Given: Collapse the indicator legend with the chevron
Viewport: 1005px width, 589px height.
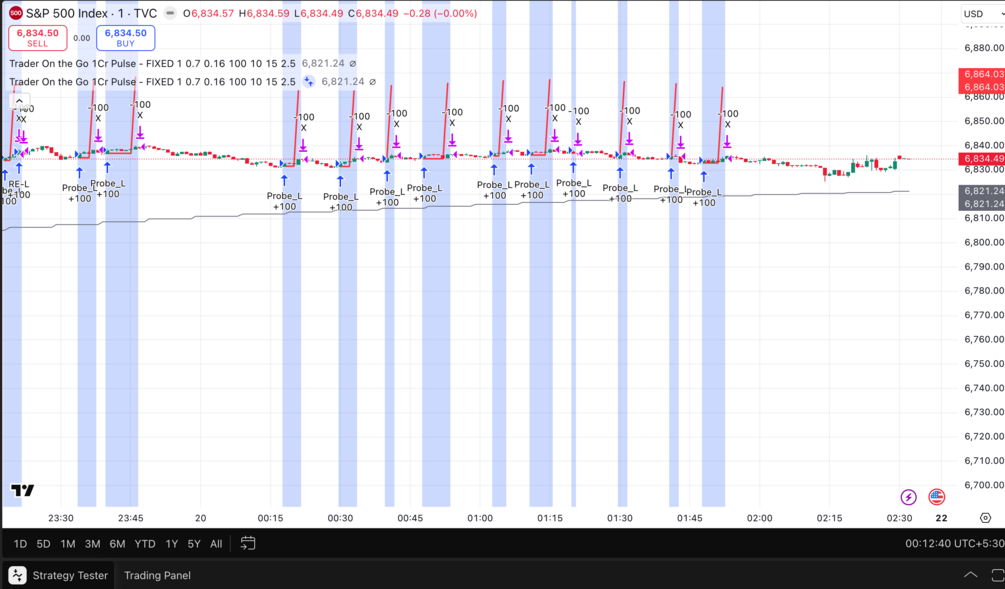Looking at the screenshot, I should coord(19,101).
